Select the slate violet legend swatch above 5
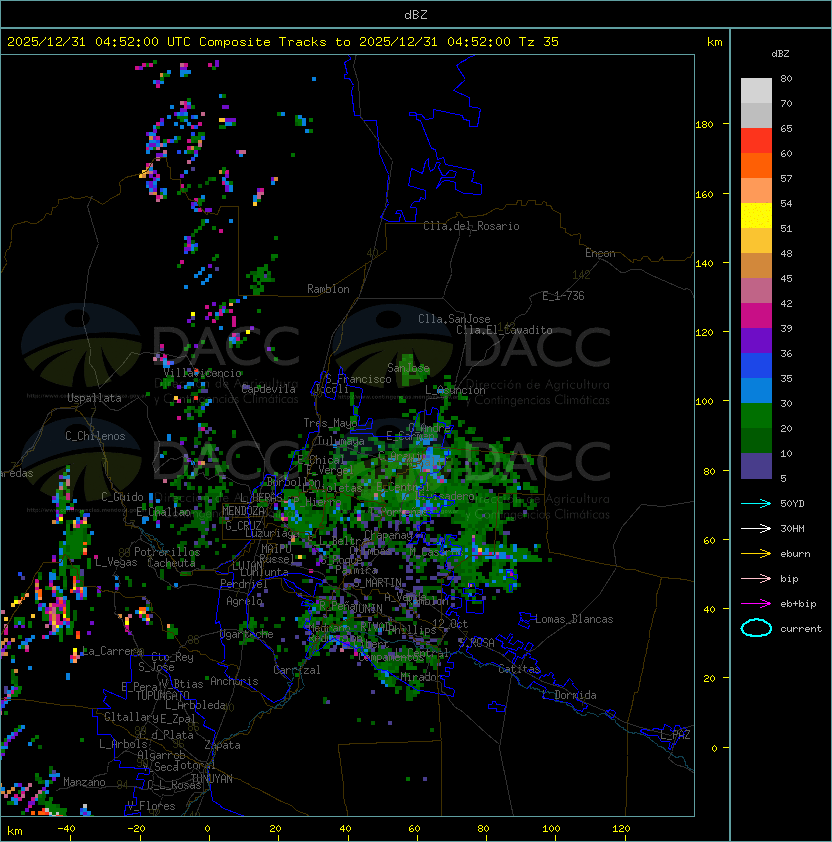 (756, 466)
